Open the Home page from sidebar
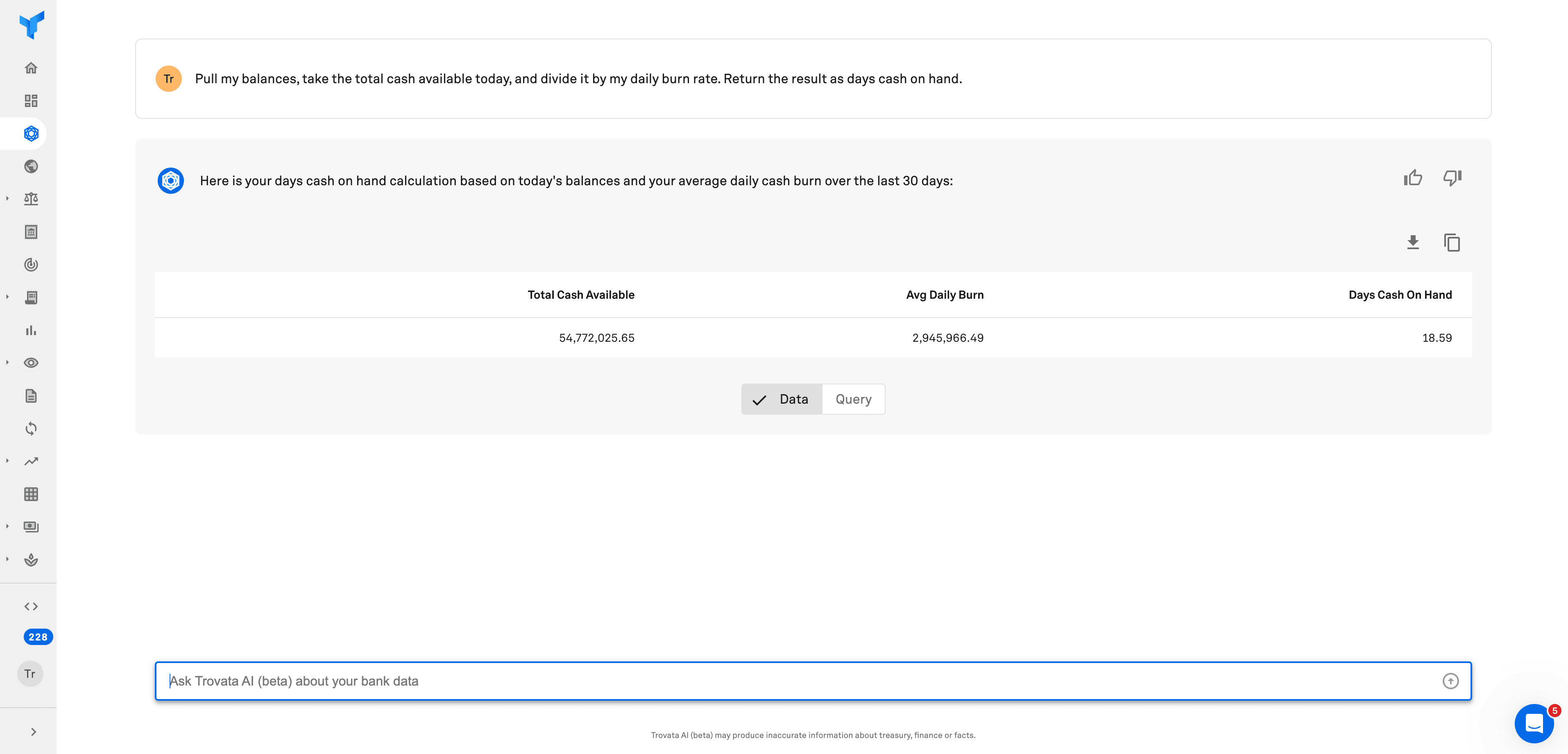 [x=31, y=68]
